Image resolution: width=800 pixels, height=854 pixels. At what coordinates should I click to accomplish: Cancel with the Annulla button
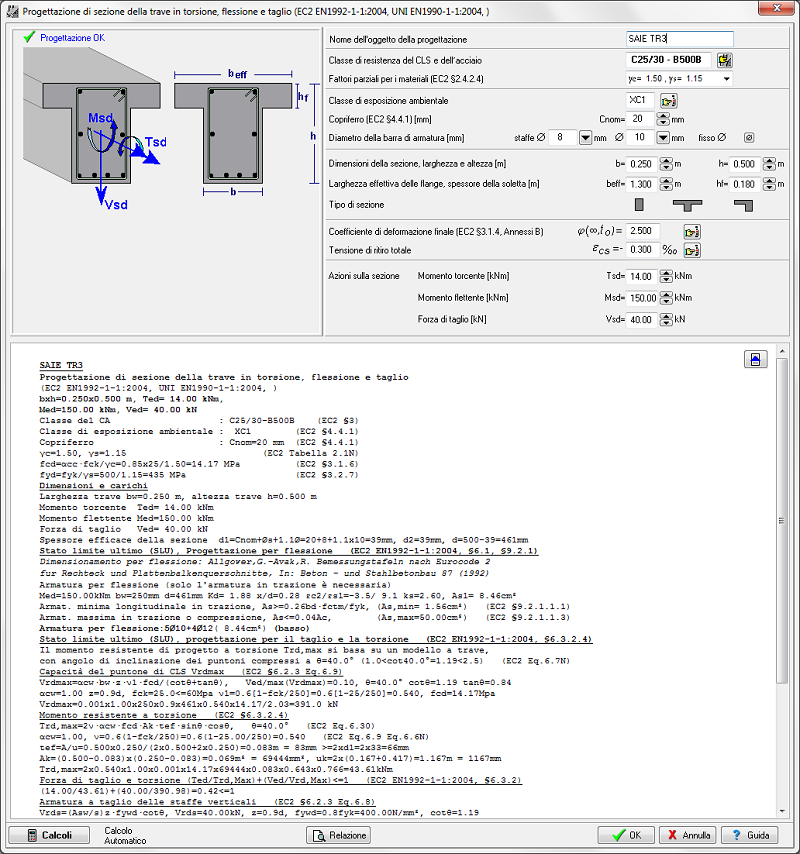click(x=688, y=835)
